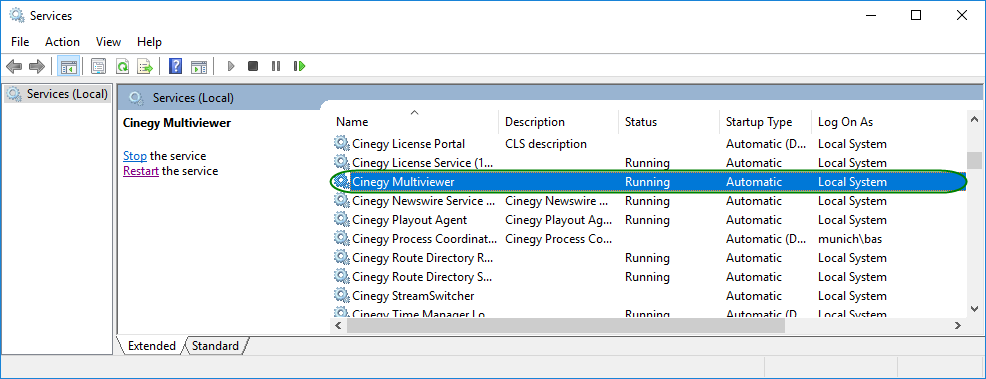Click the Export List toolbar icon

[145, 66]
